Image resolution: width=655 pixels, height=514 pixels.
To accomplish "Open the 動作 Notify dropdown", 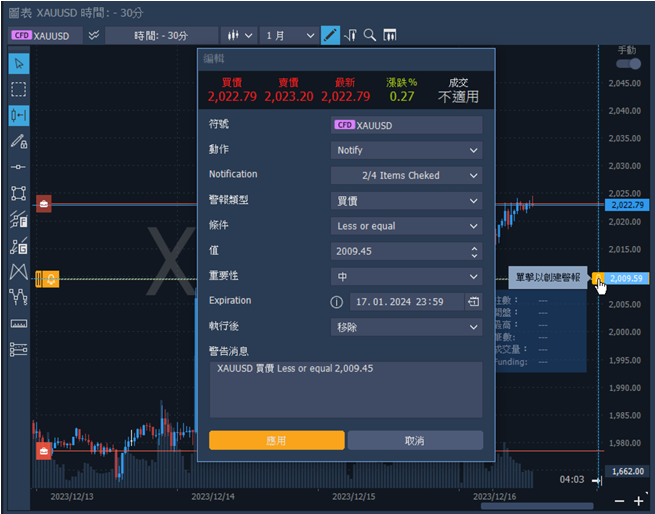I will [406, 150].
